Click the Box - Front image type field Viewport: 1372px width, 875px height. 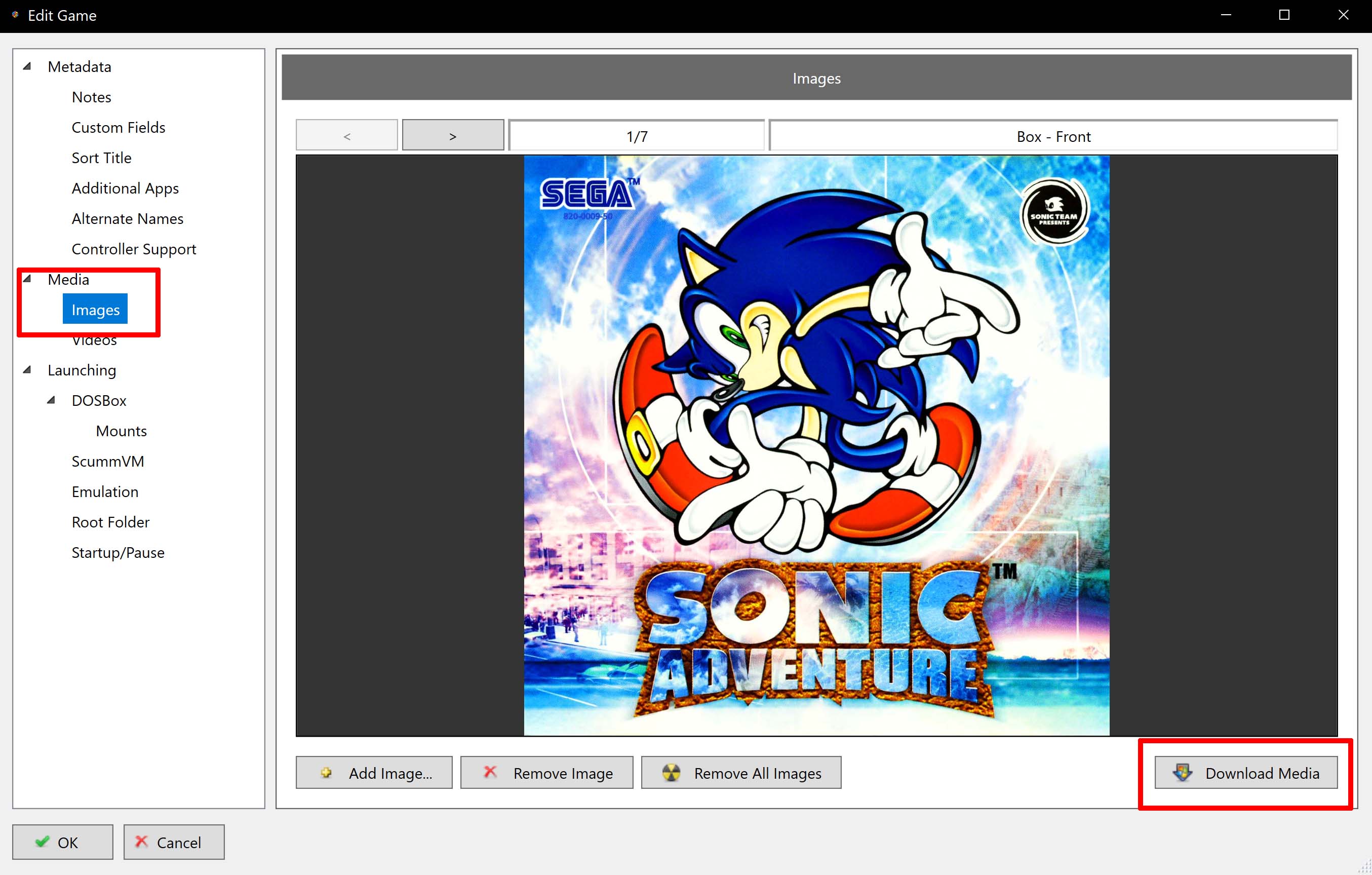tap(1053, 136)
